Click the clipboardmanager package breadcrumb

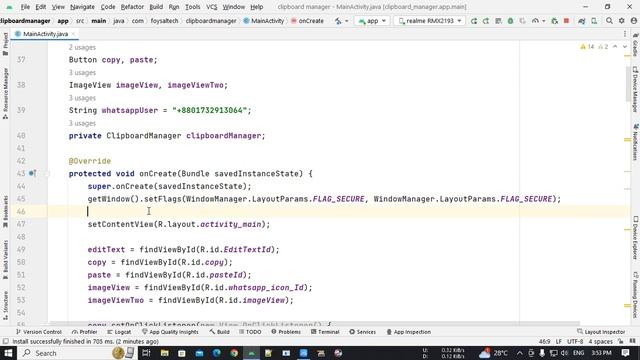click(x=211, y=21)
